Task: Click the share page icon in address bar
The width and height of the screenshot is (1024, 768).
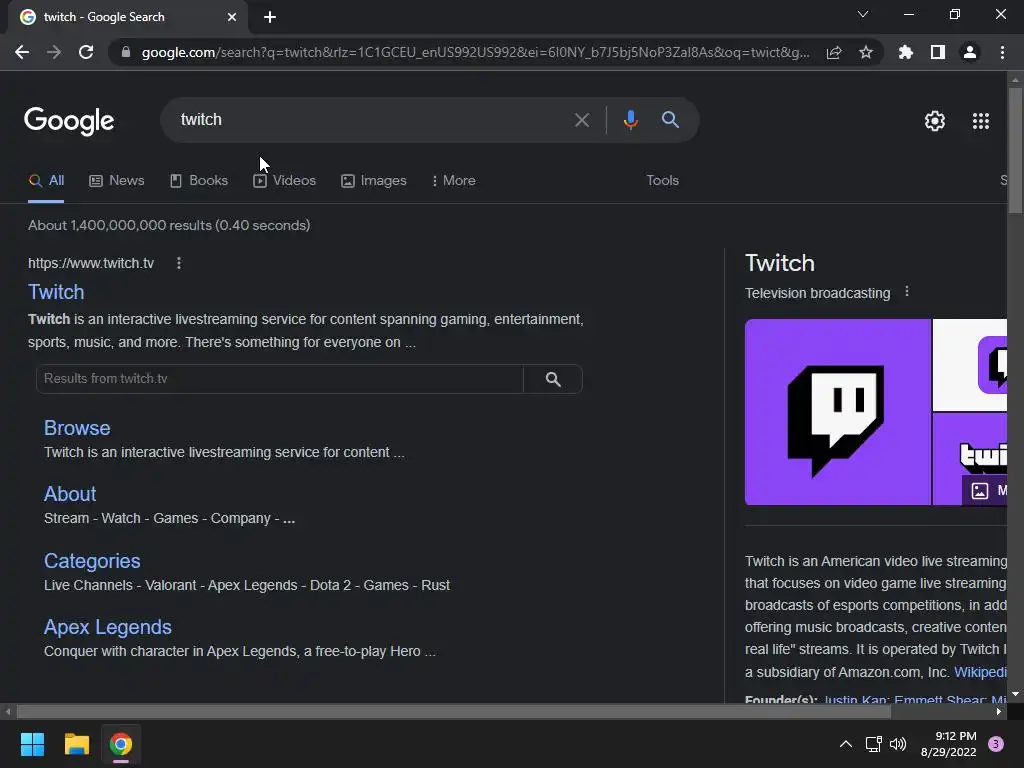Action: (834, 52)
